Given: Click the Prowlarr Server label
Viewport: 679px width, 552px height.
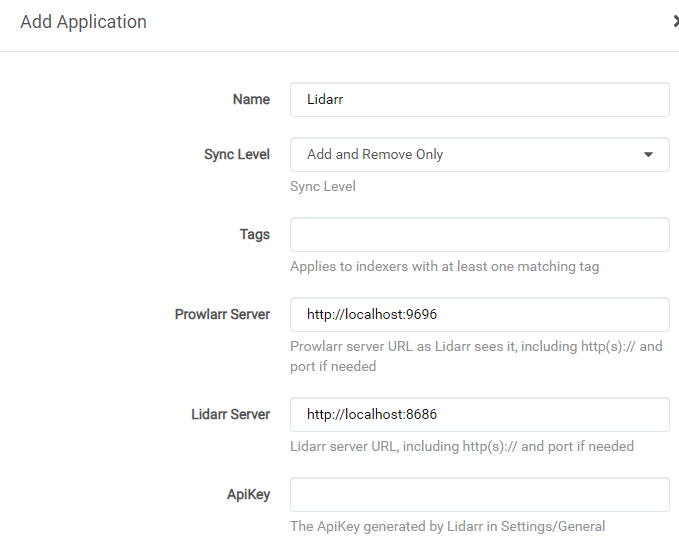Looking at the screenshot, I should tap(222, 314).
